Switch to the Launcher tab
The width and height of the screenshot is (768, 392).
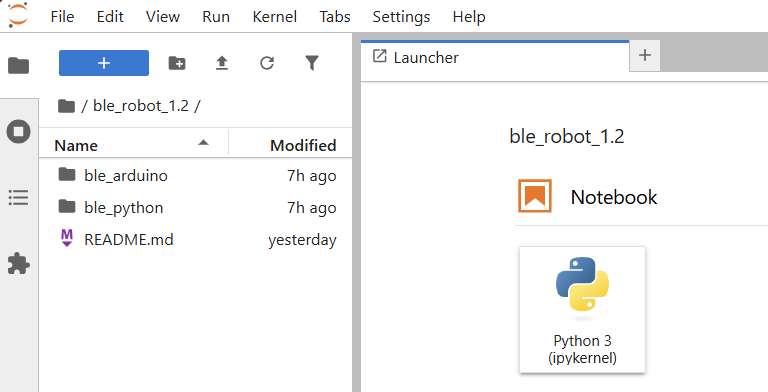[x=495, y=57]
